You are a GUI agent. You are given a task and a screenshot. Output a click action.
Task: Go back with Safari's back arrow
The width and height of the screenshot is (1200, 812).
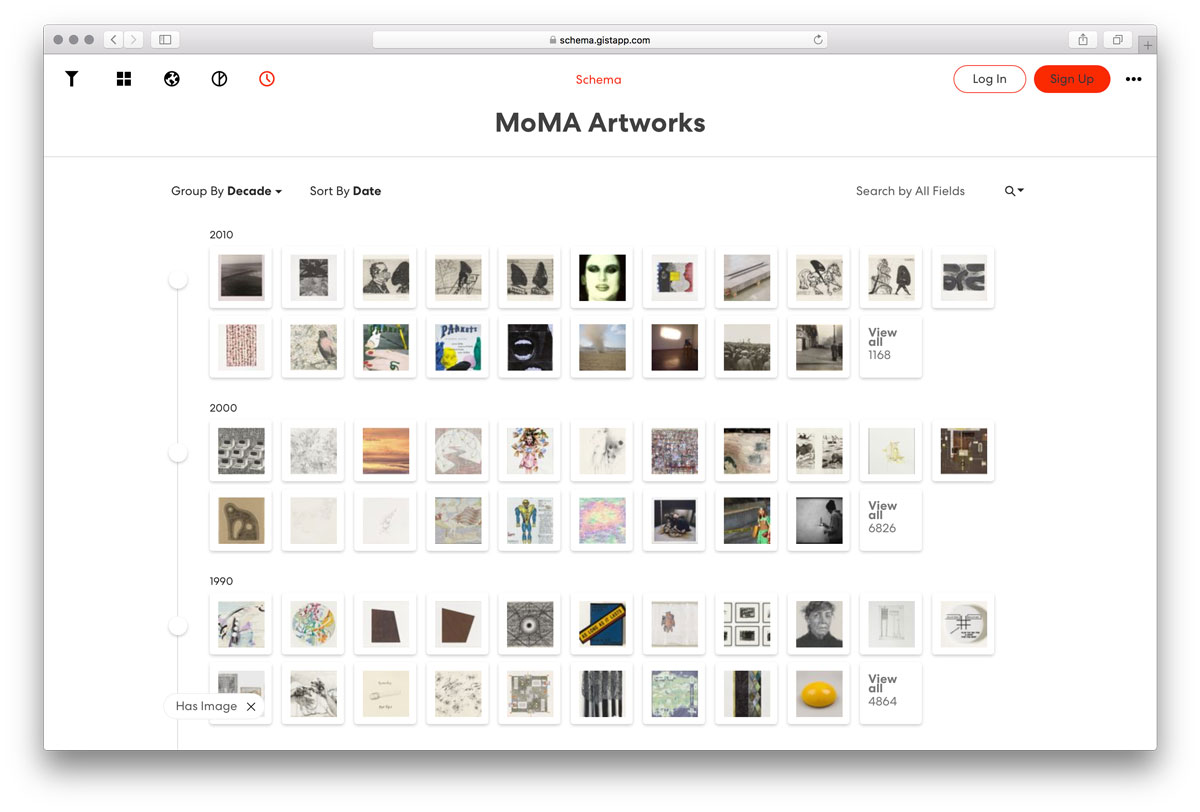coord(114,40)
